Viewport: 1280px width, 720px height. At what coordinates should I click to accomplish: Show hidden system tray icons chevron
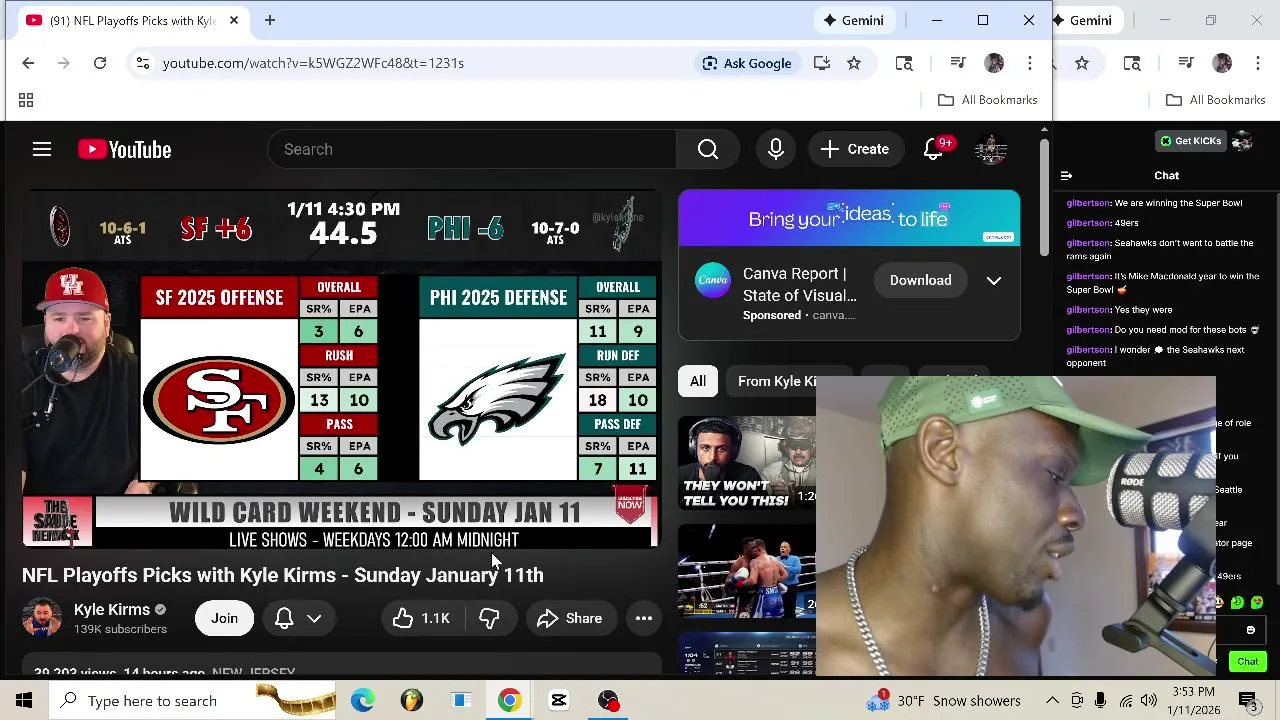coord(1052,700)
